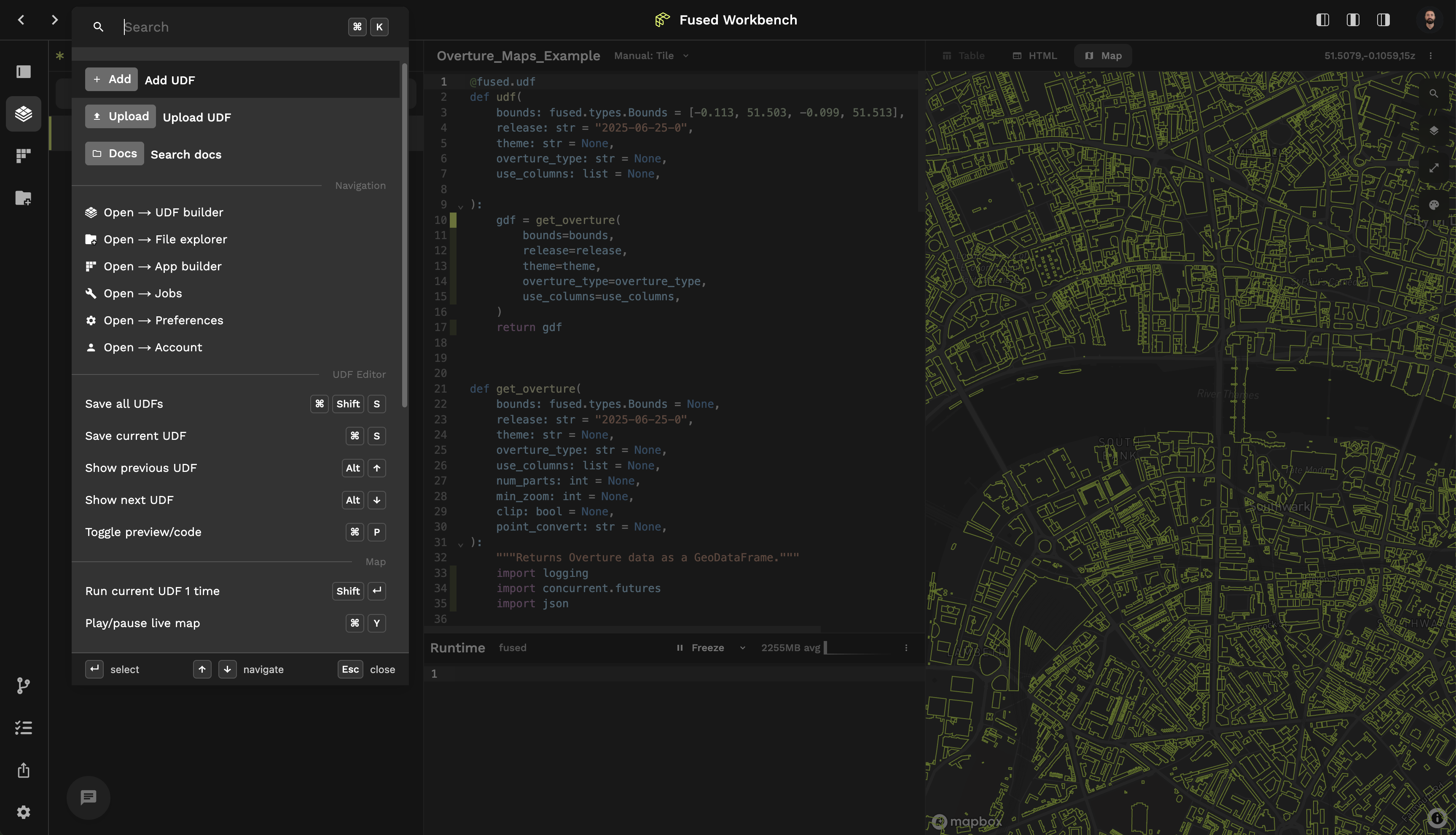The width and height of the screenshot is (1456, 835).
Task: Go back with the left arrow
Action: pos(21,19)
